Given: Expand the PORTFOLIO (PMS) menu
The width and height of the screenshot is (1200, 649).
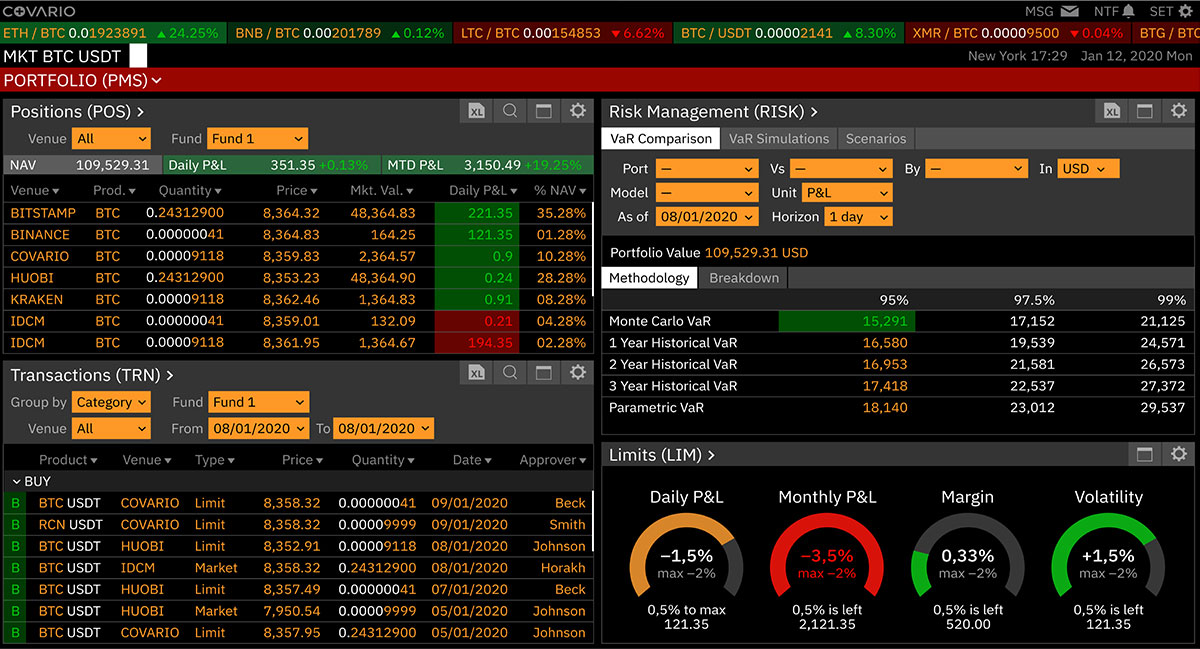Looking at the screenshot, I should coord(83,80).
